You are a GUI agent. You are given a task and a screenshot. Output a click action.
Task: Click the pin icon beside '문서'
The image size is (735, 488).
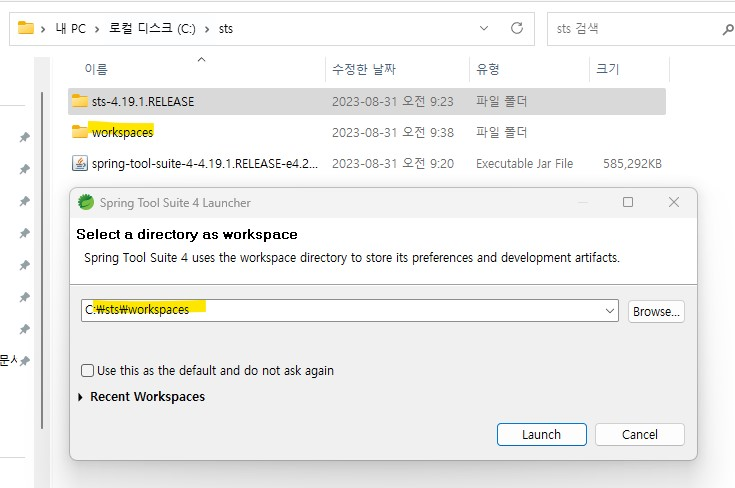coord(25,360)
